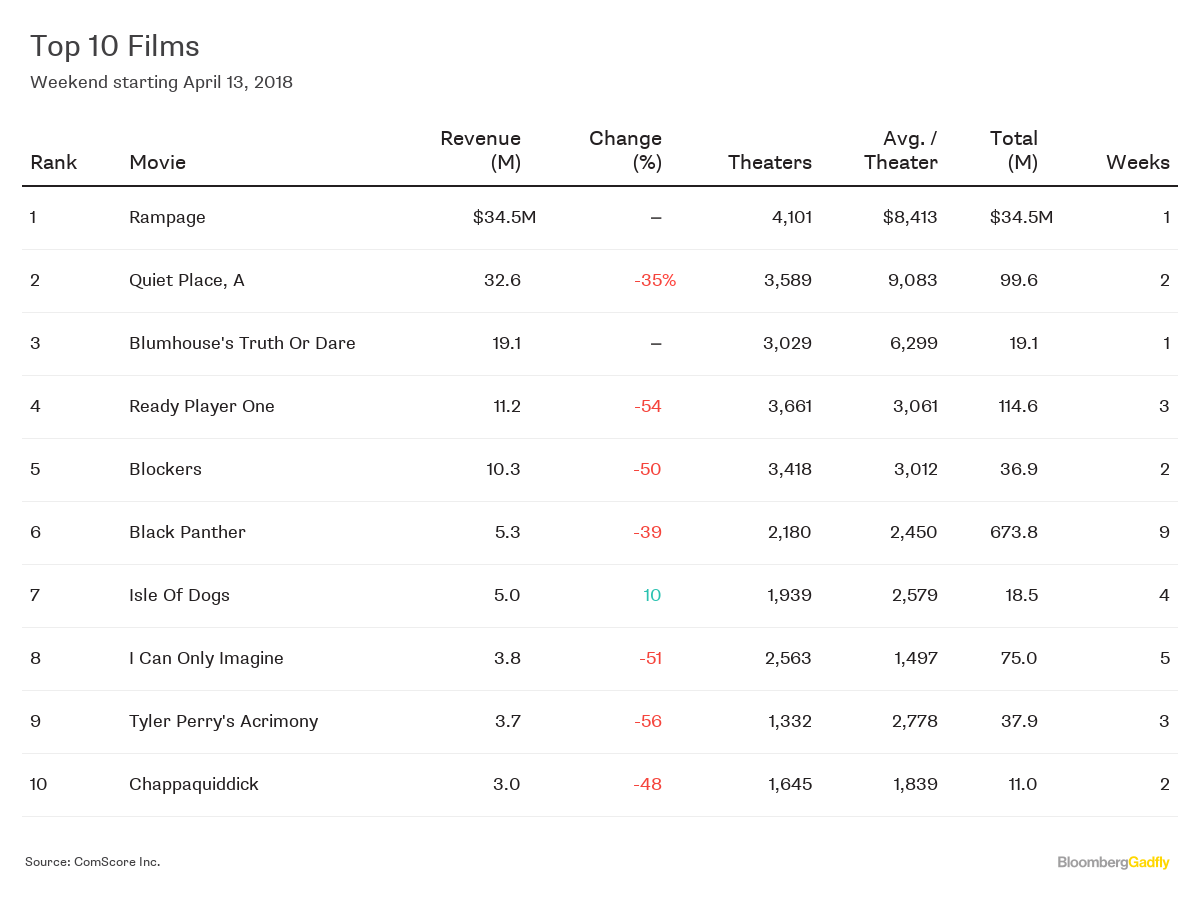The image size is (1200, 900).
Task: Select the movie name Blockers
Action: click(x=165, y=469)
